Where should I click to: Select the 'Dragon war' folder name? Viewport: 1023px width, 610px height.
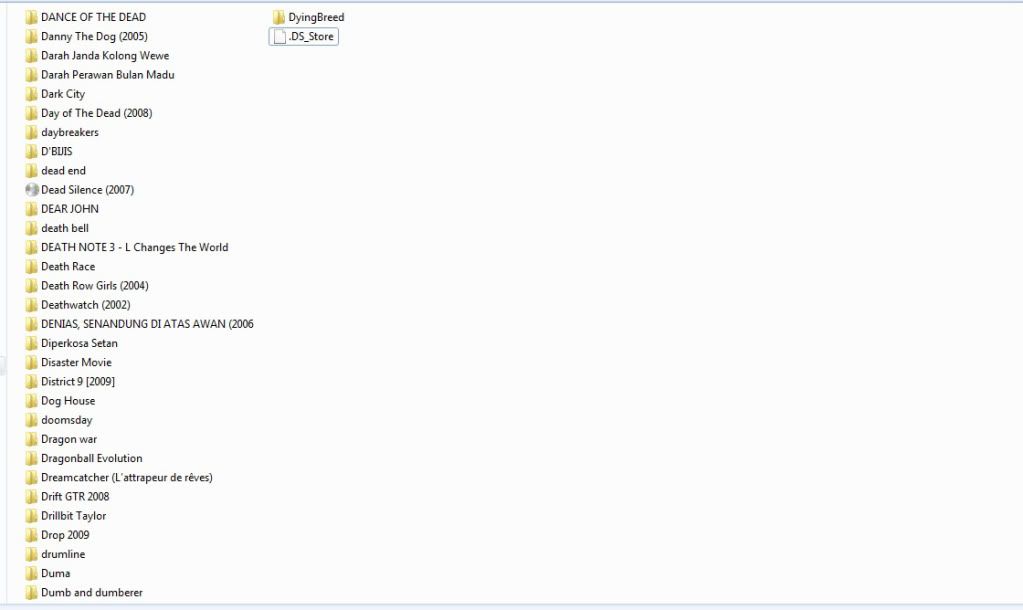pyautogui.click(x=69, y=439)
